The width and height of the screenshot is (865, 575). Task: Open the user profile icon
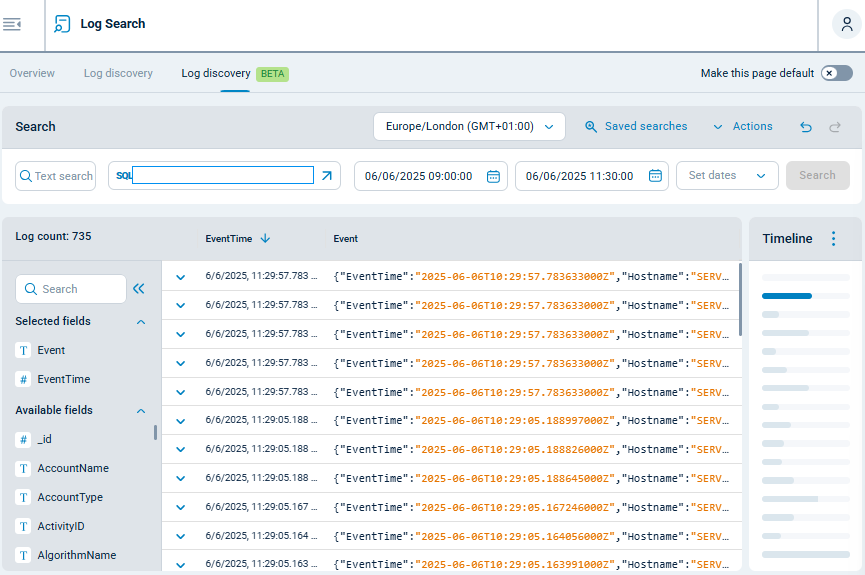click(846, 24)
